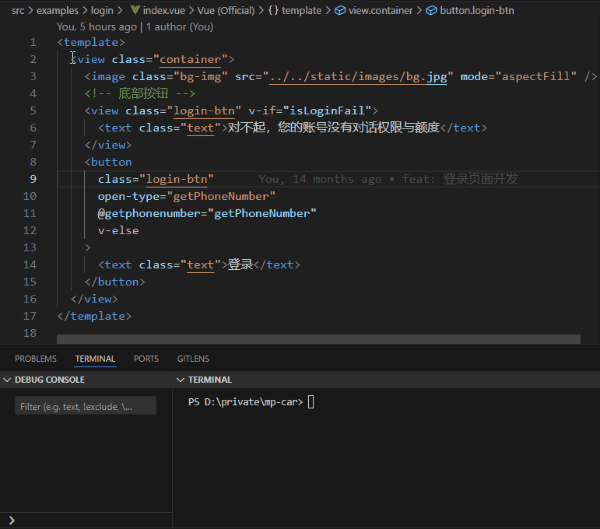
Task: Switch to the PROBLEMS tab
Action: tap(36, 359)
